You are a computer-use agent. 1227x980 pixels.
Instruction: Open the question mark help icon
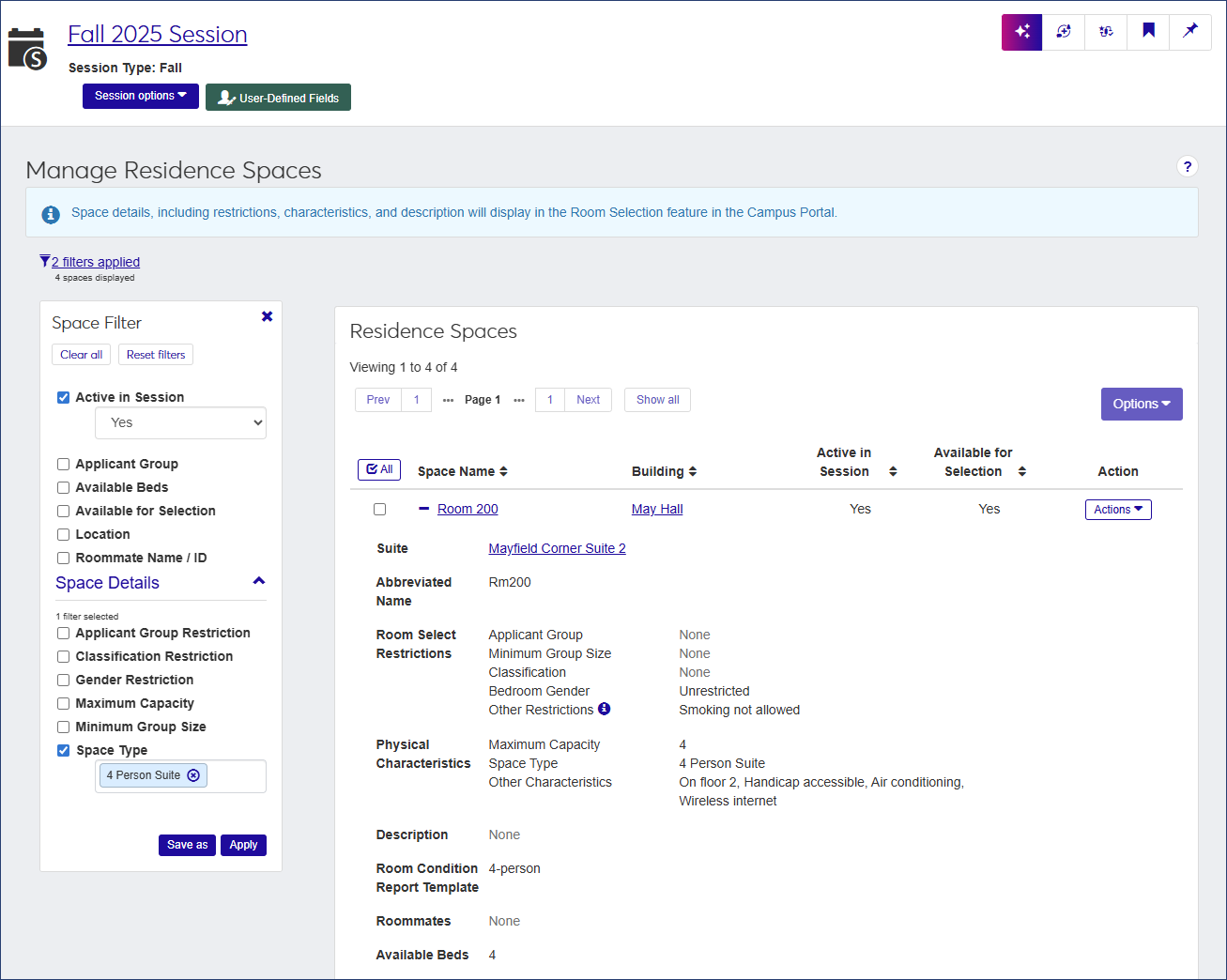1188,166
